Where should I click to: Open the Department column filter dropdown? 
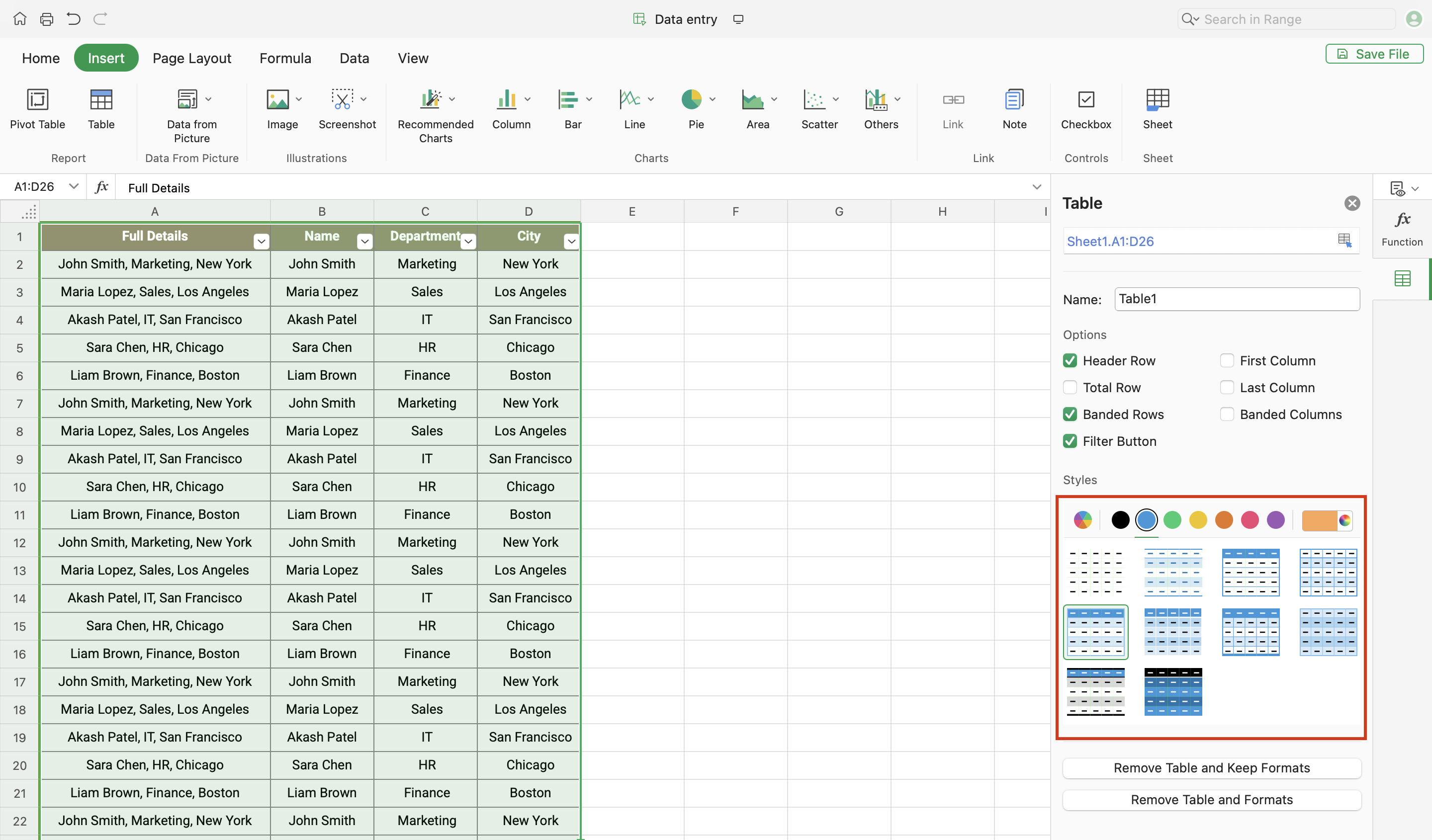click(468, 242)
